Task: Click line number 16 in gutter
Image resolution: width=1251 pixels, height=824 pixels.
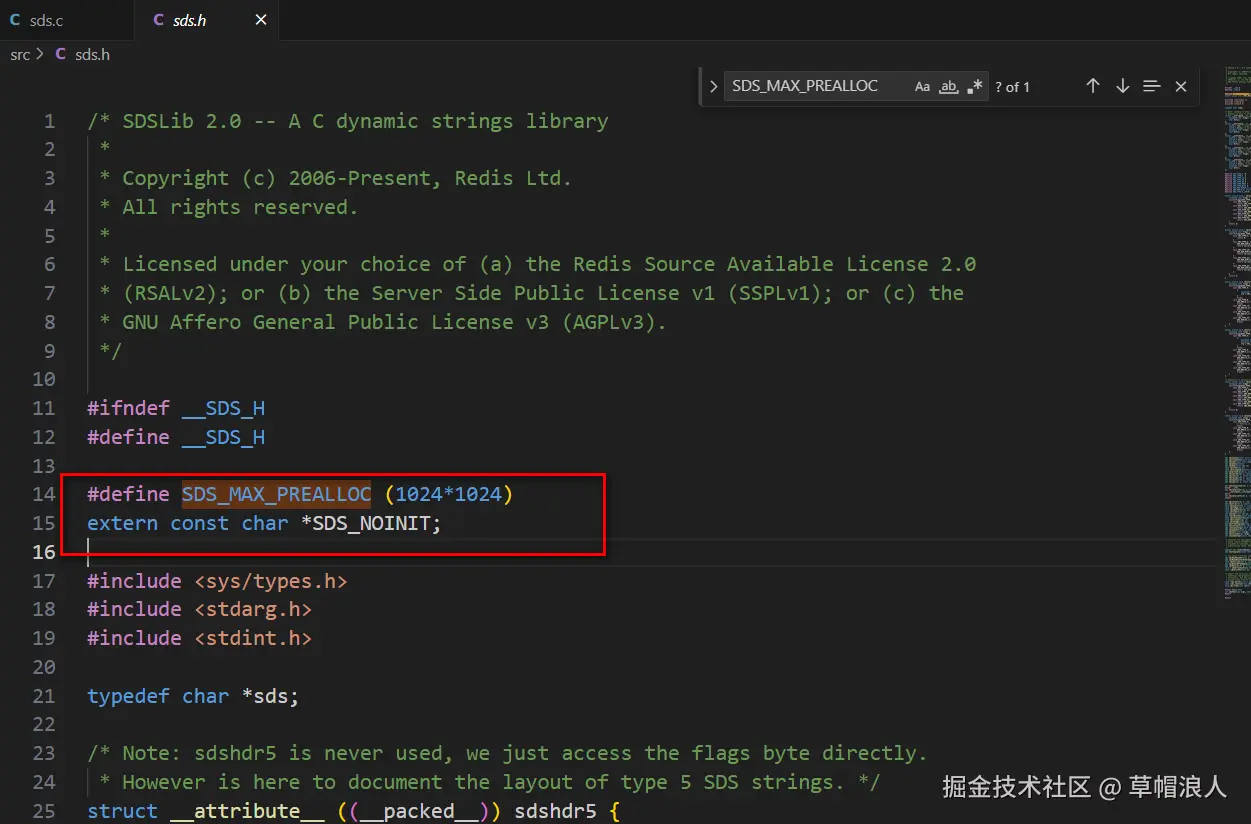Action: (44, 552)
